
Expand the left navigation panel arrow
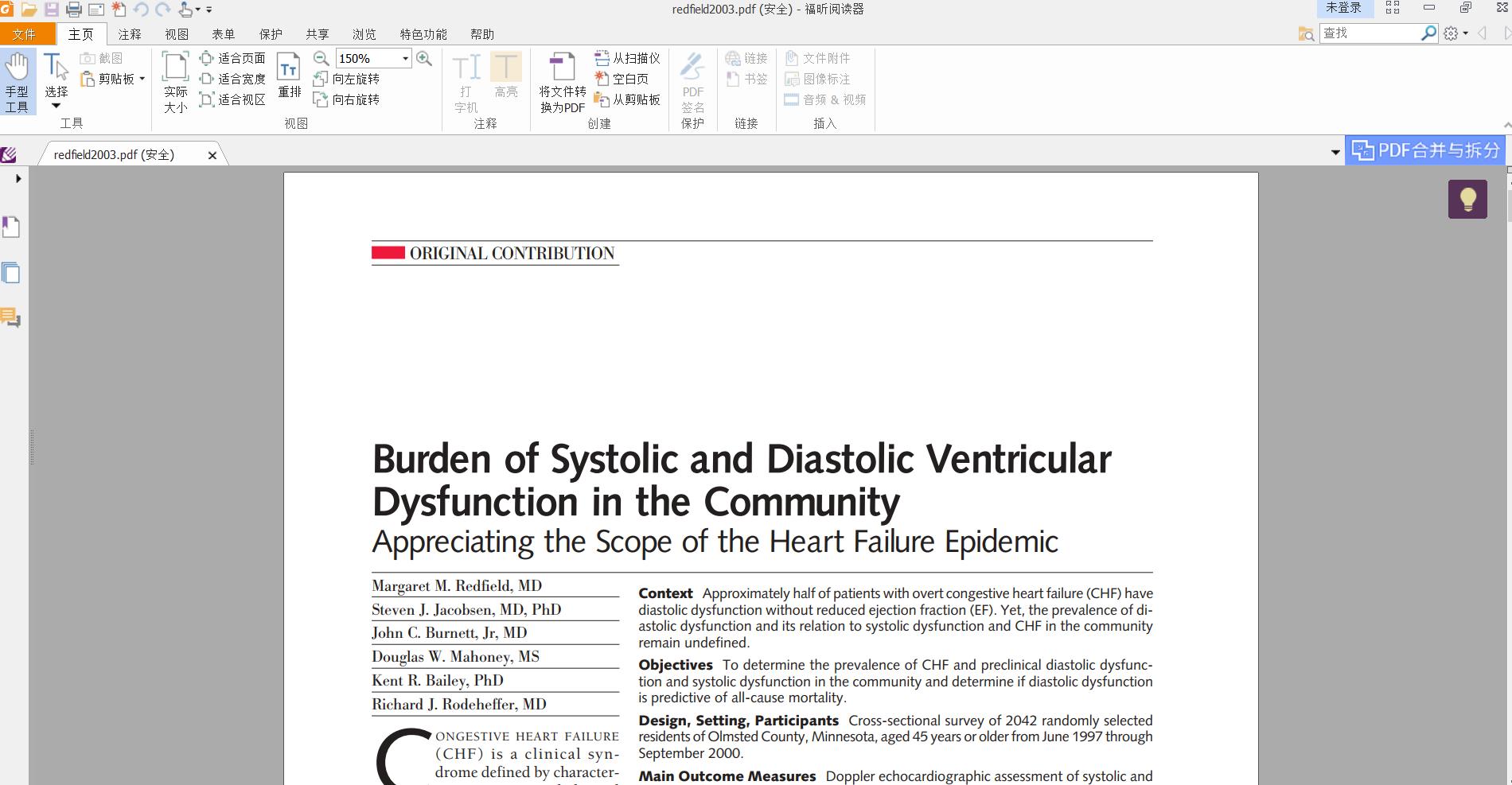18,179
